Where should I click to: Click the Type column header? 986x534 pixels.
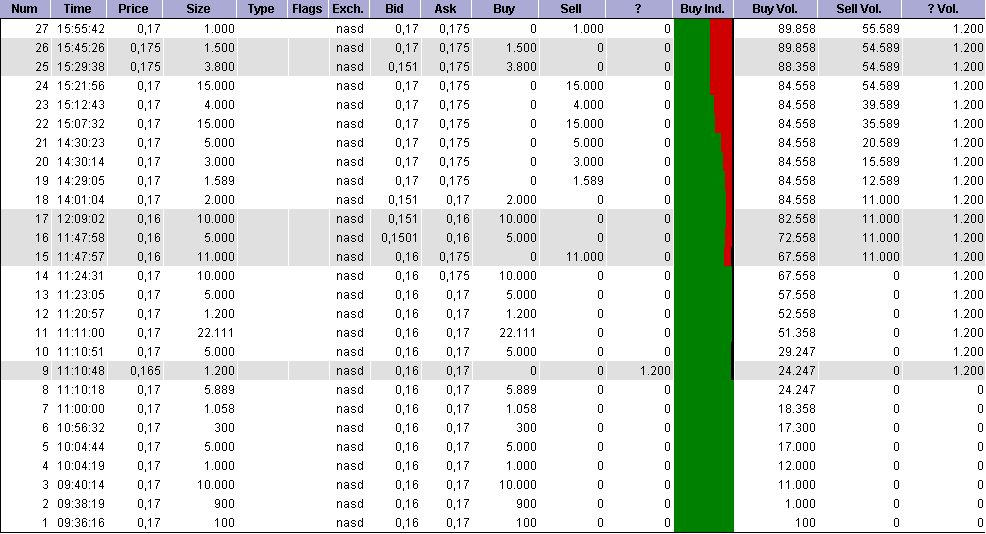[261, 9]
